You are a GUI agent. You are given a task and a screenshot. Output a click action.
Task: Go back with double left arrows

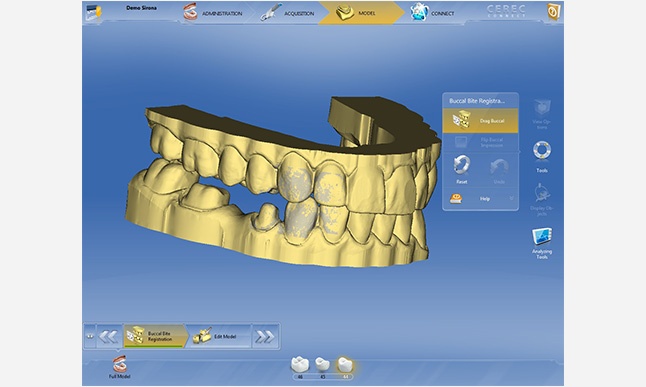[x=109, y=337]
